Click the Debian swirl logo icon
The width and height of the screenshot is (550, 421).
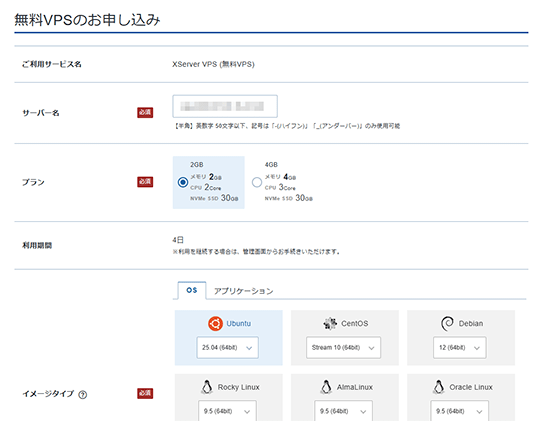447,323
